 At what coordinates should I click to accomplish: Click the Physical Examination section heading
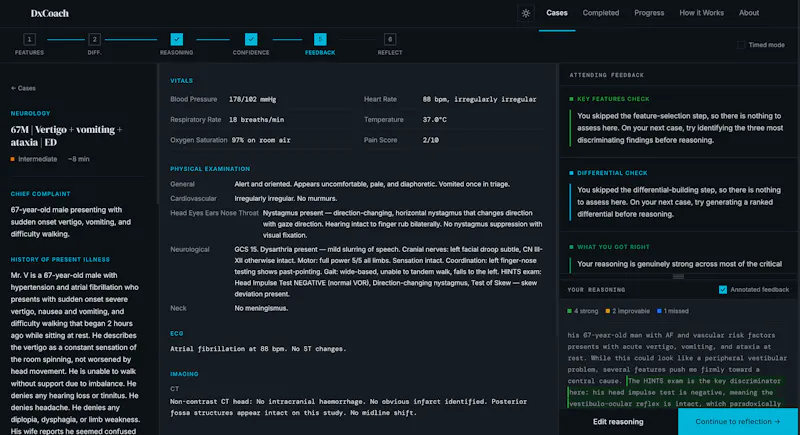click(210, 169)
